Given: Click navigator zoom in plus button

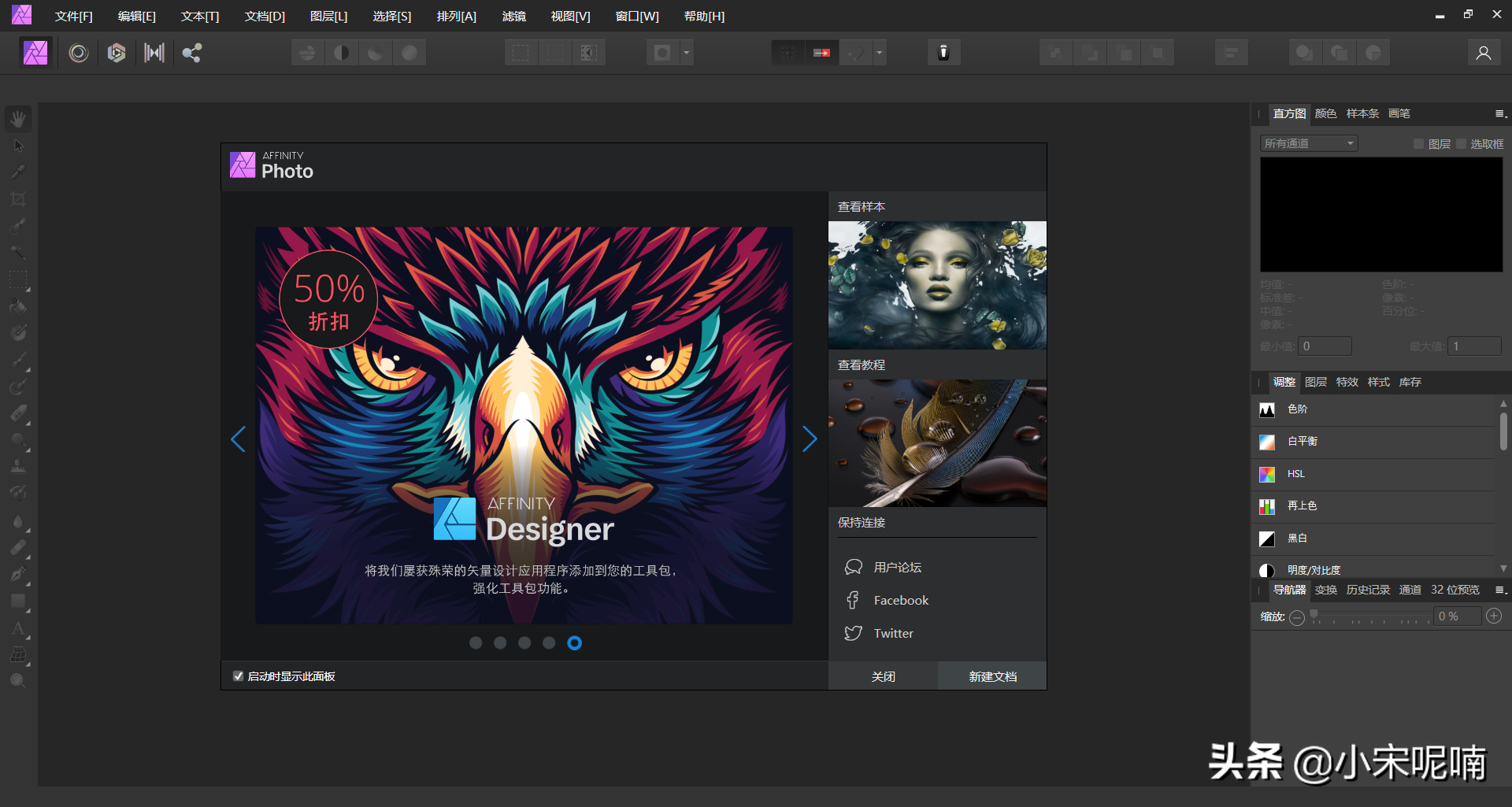Looking at the screenshot, I should coord(1494,616).
